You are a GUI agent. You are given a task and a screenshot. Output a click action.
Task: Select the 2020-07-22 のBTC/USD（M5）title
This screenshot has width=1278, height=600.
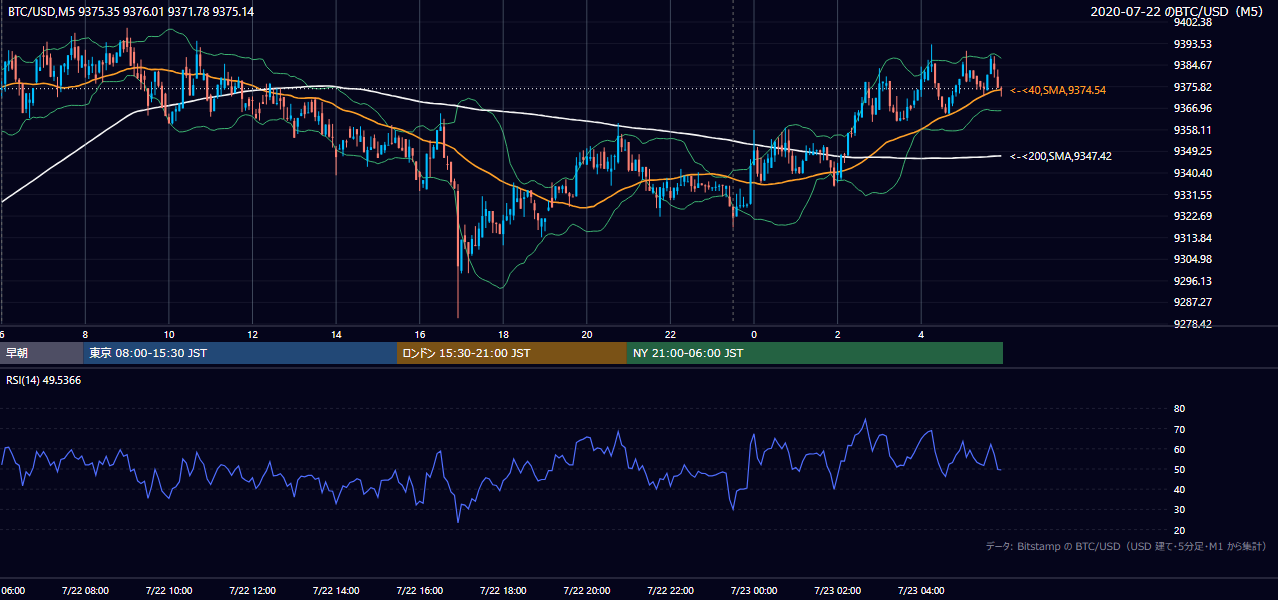[1179, 11]
